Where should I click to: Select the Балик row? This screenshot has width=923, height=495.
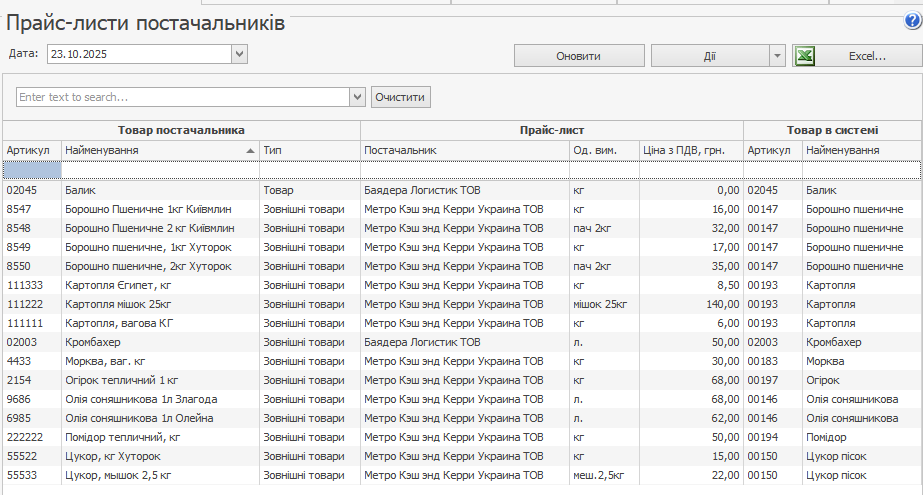(160, 189)
